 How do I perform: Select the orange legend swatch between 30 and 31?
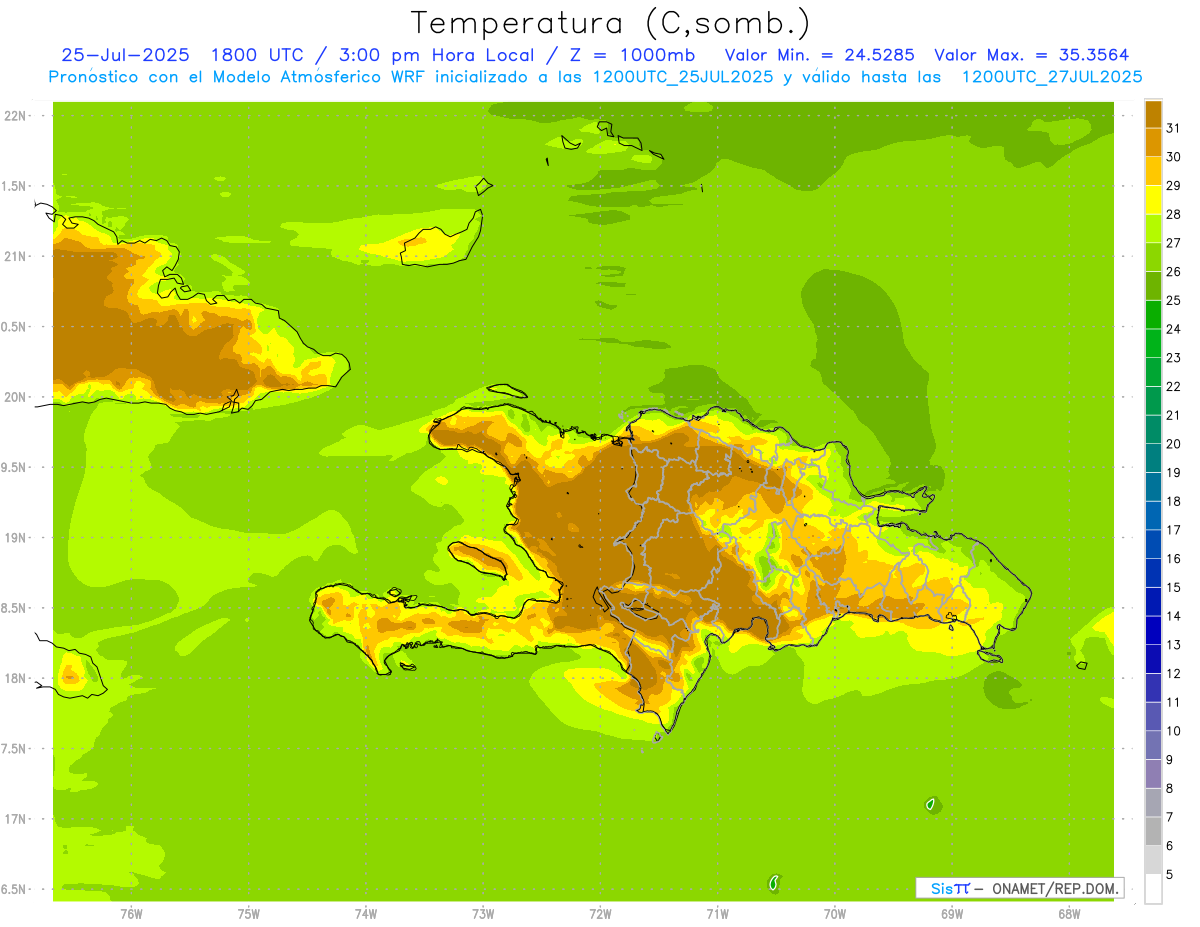tap(1153, 142)
